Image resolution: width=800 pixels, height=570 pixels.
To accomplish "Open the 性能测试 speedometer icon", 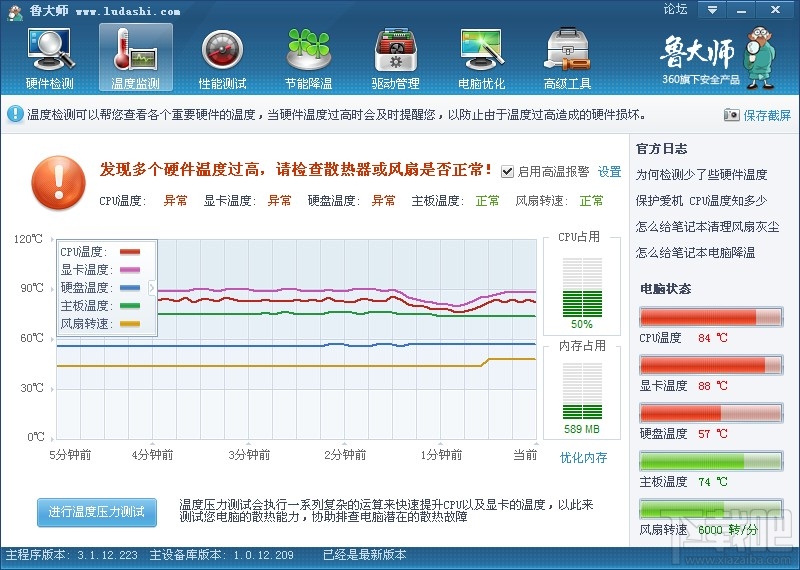I will click(222, 49).
